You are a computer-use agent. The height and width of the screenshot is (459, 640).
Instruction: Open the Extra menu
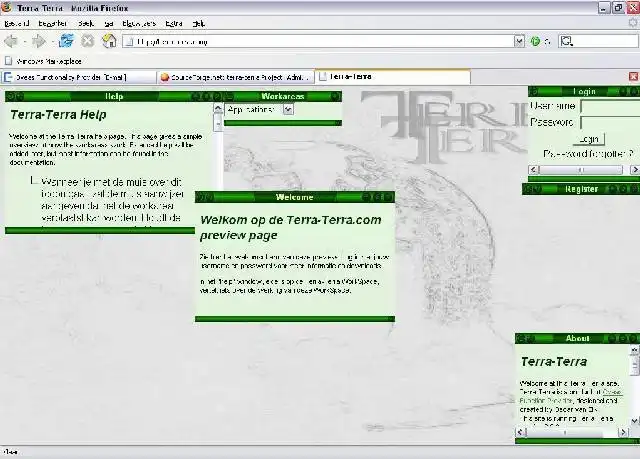(173, 24)
